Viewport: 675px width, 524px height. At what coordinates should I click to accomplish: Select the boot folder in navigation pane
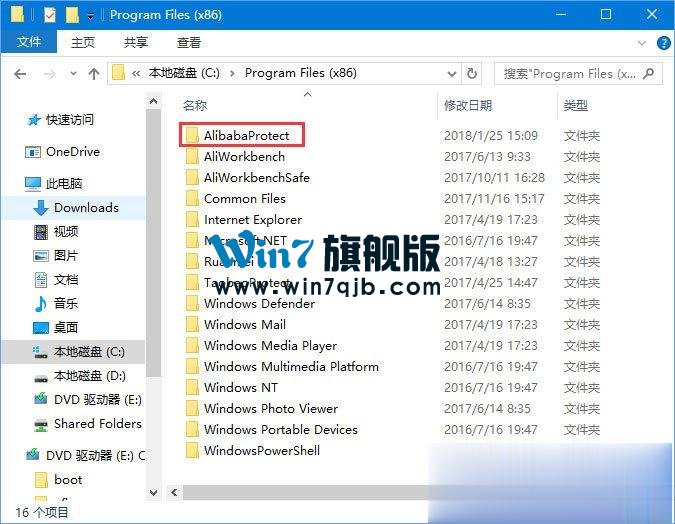click(68, 480)
